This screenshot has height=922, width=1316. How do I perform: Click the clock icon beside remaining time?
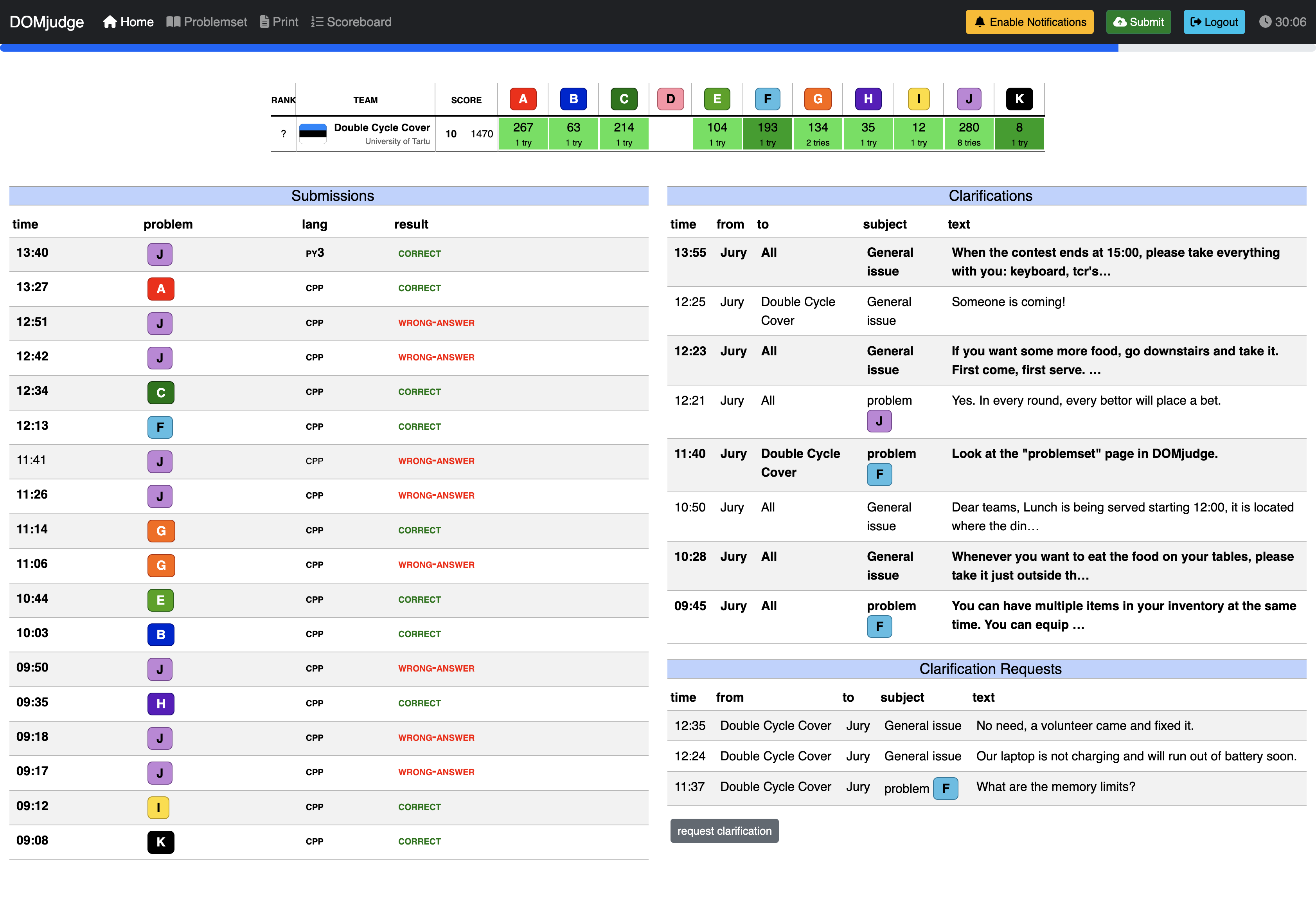(1265, 22)
